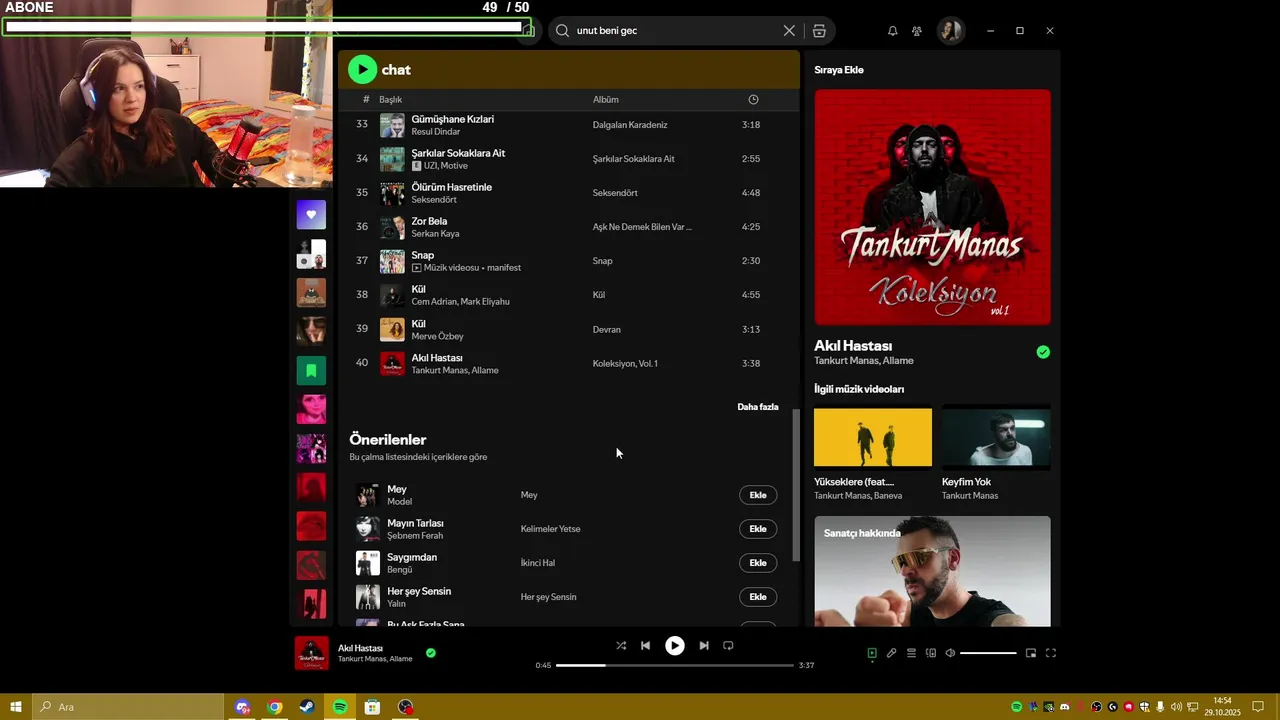
Task: Open the green bookmark playlist in the sidebar
Action: coord(311,371)
